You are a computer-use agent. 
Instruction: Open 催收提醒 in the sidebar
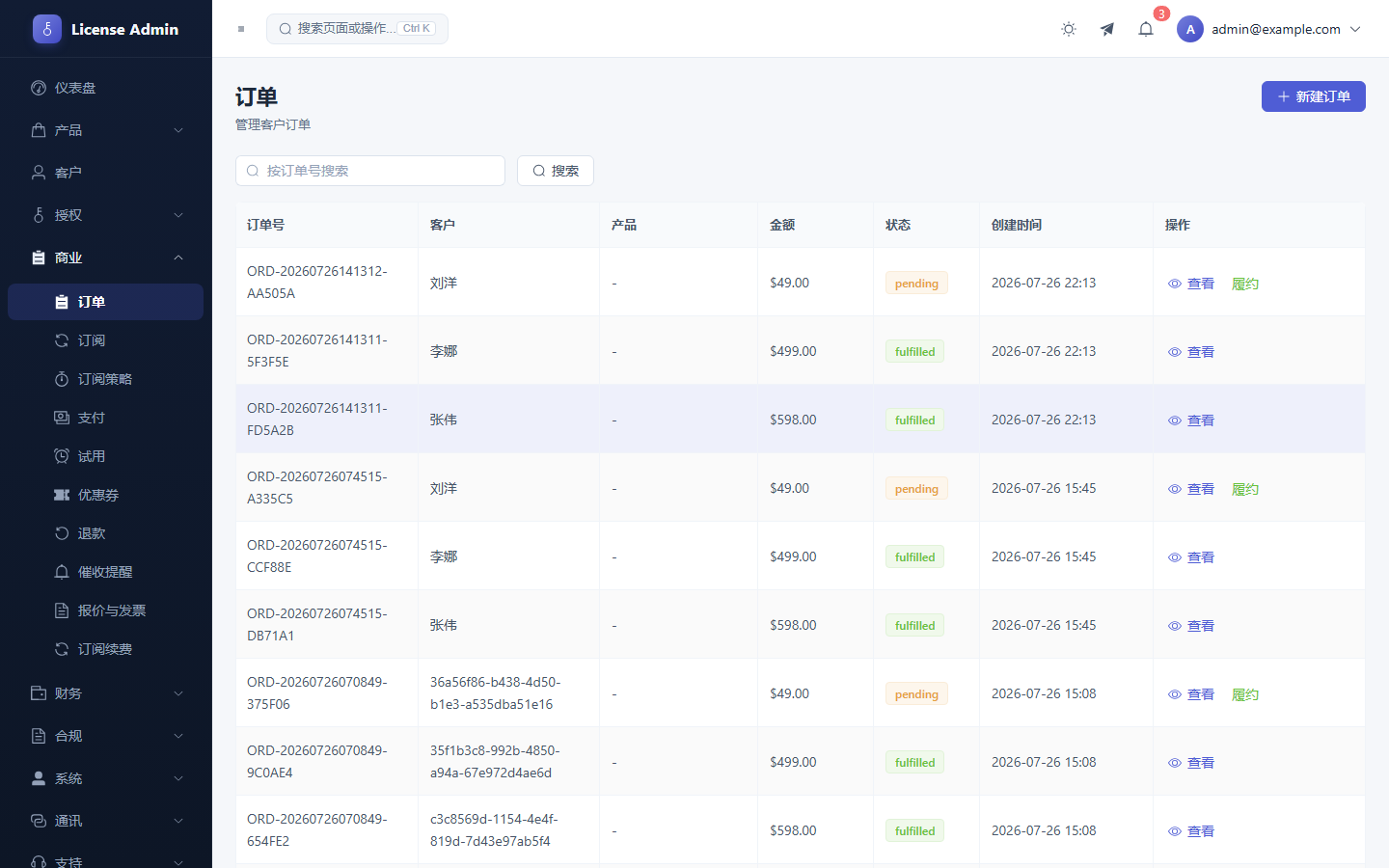pos(106,572)
